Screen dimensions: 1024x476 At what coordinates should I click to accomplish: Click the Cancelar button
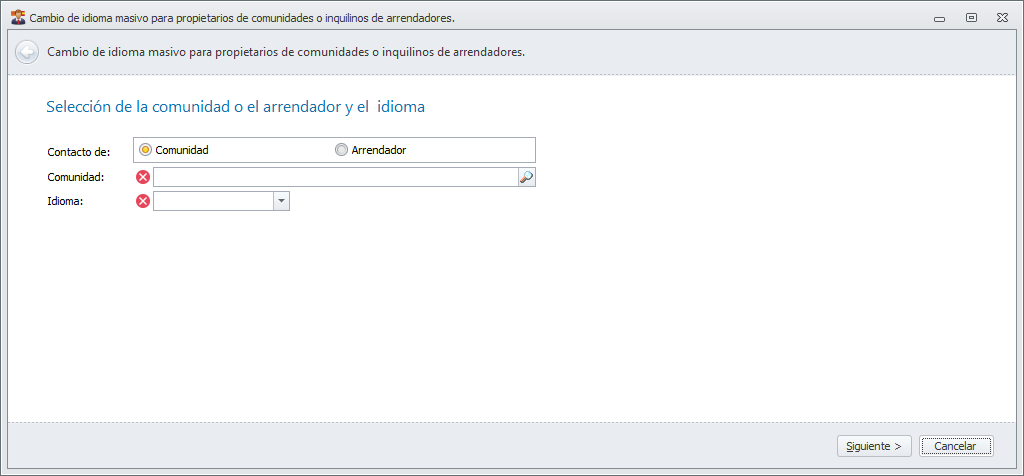point(955,447)
